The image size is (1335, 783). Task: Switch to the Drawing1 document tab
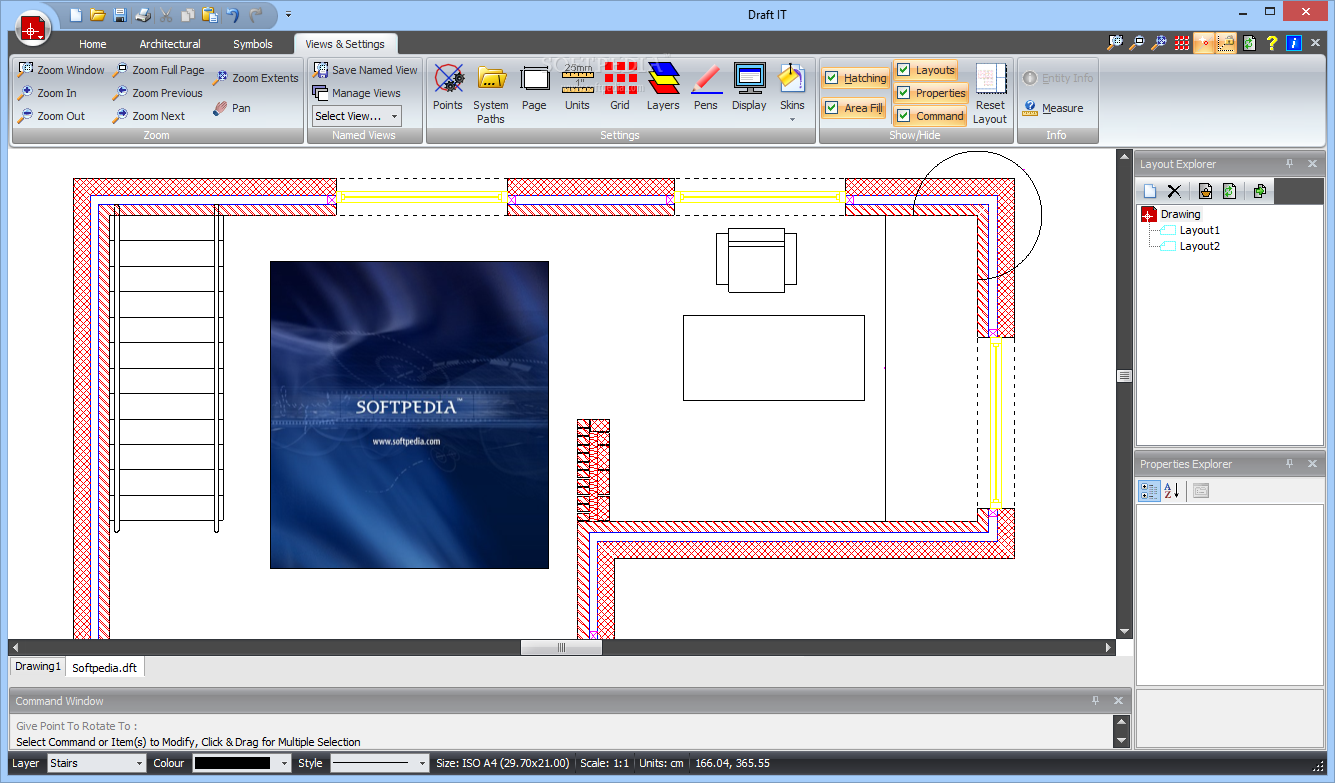tap(37, 666)
